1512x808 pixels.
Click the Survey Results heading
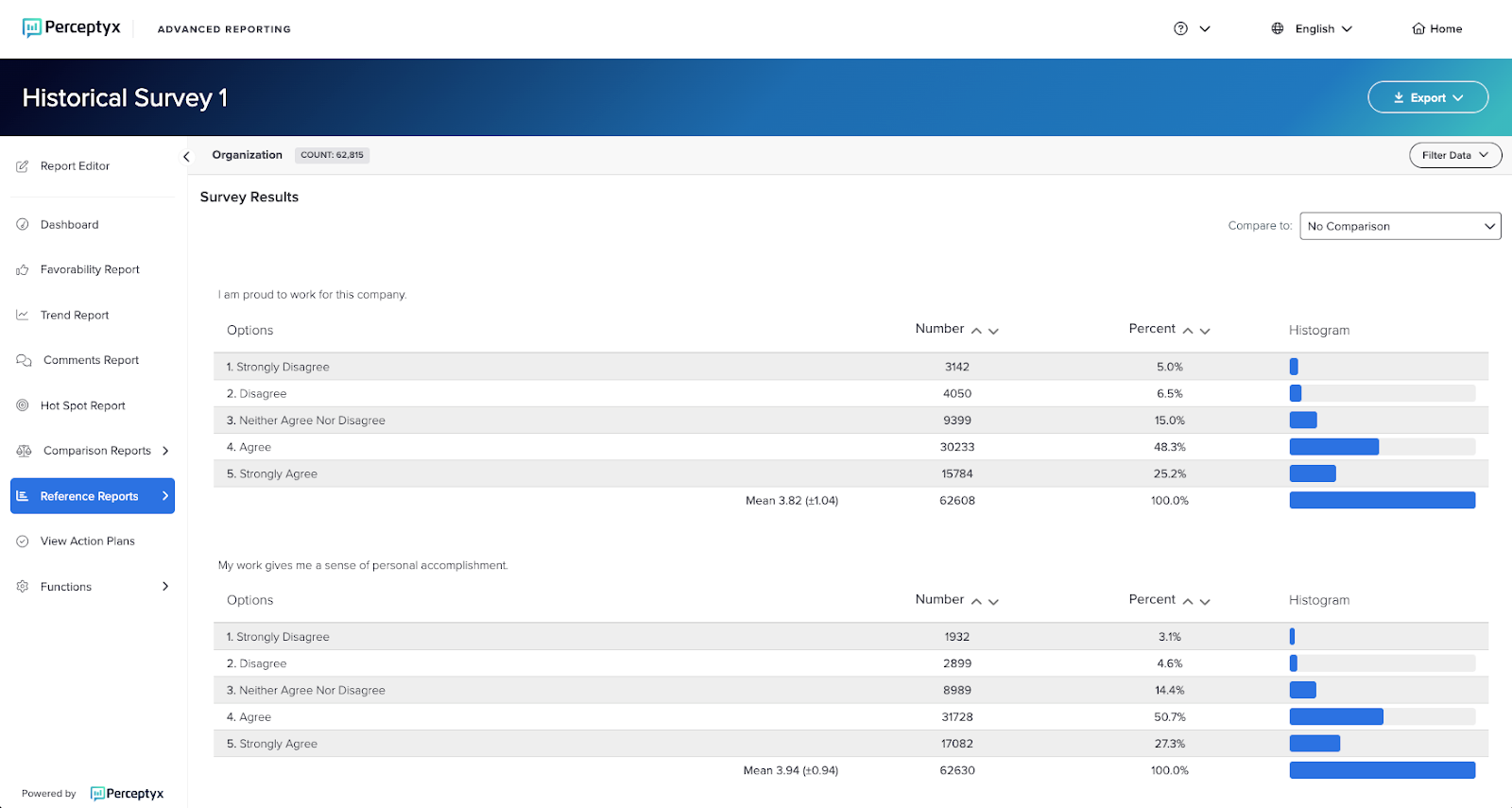(x=249, y=197)
